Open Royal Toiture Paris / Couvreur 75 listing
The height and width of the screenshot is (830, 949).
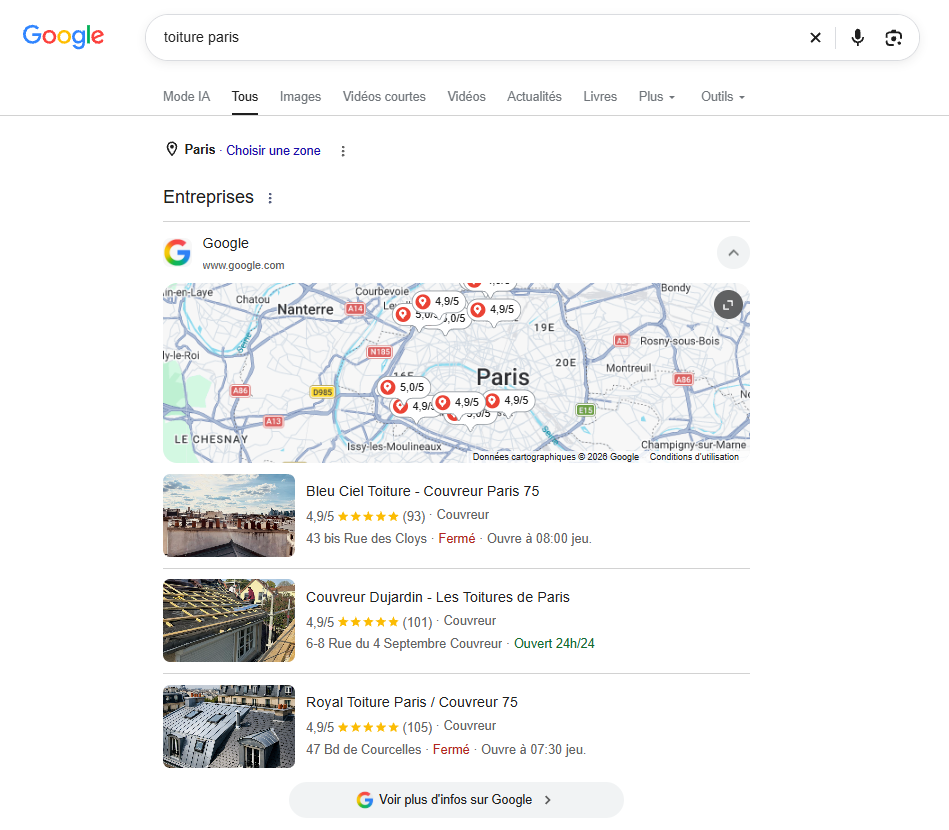pyautogui.click(x=412, y=702)
